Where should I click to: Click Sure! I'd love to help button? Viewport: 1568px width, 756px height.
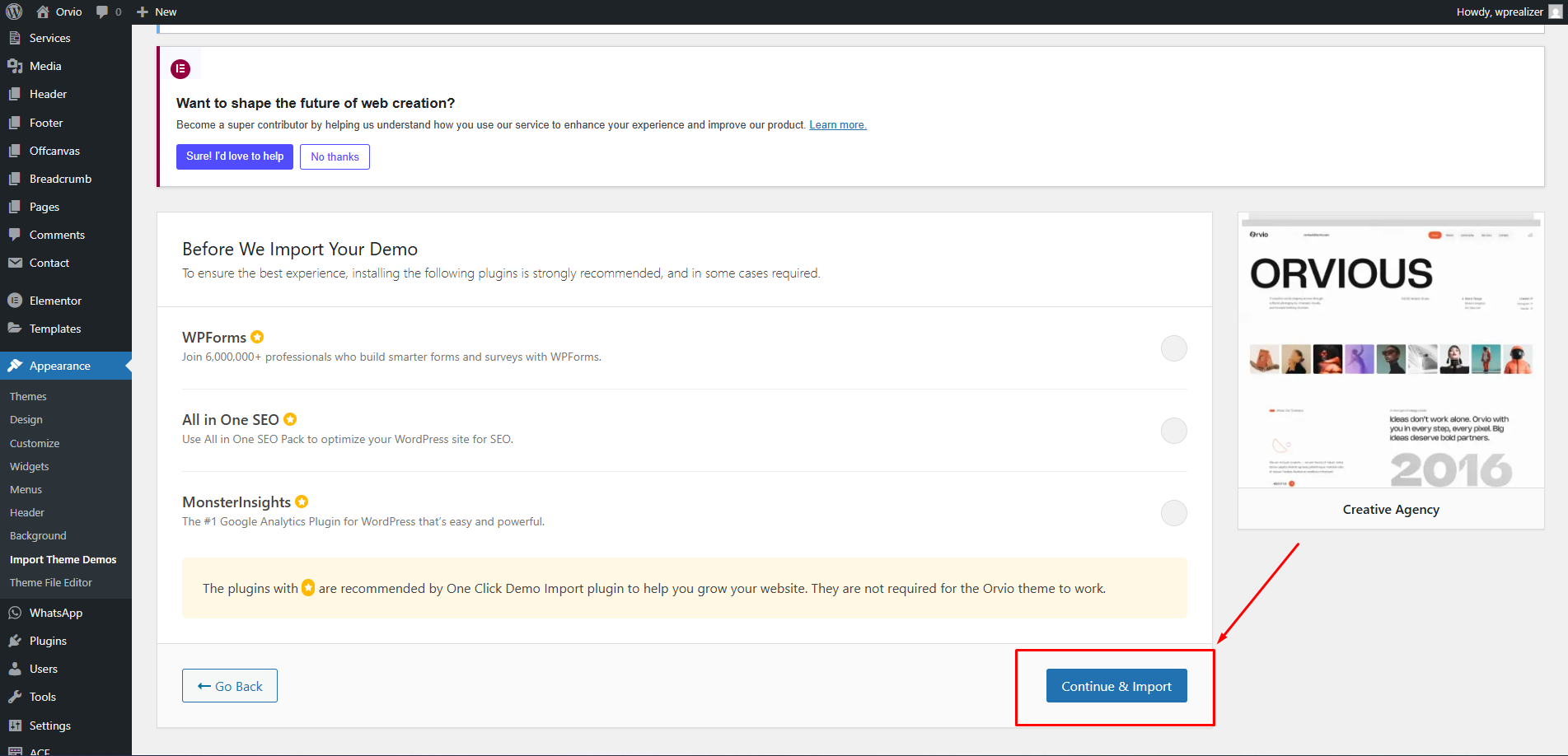click(235, 156)
